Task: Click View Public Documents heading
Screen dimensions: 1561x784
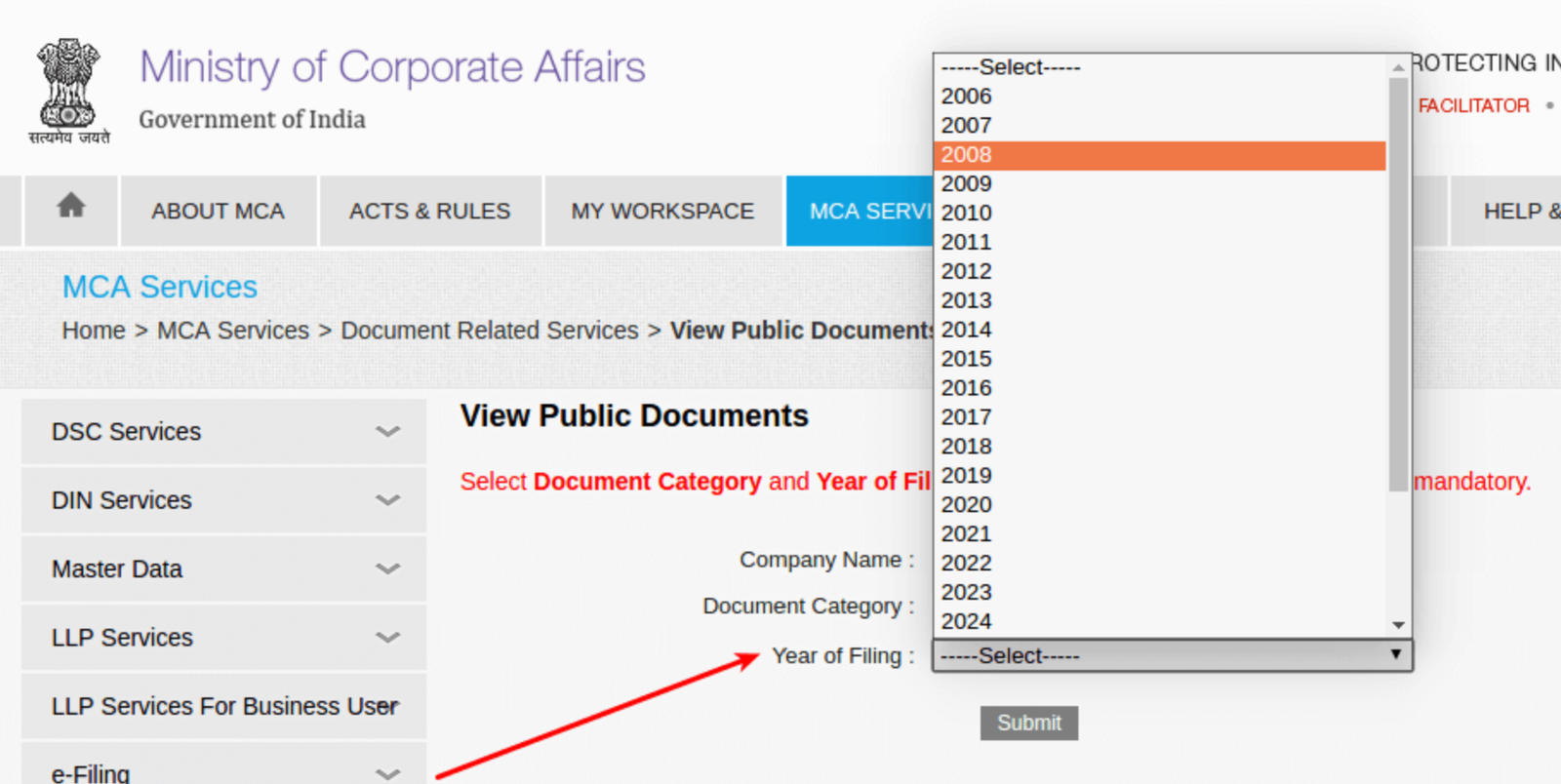Action: coord(634,415)
